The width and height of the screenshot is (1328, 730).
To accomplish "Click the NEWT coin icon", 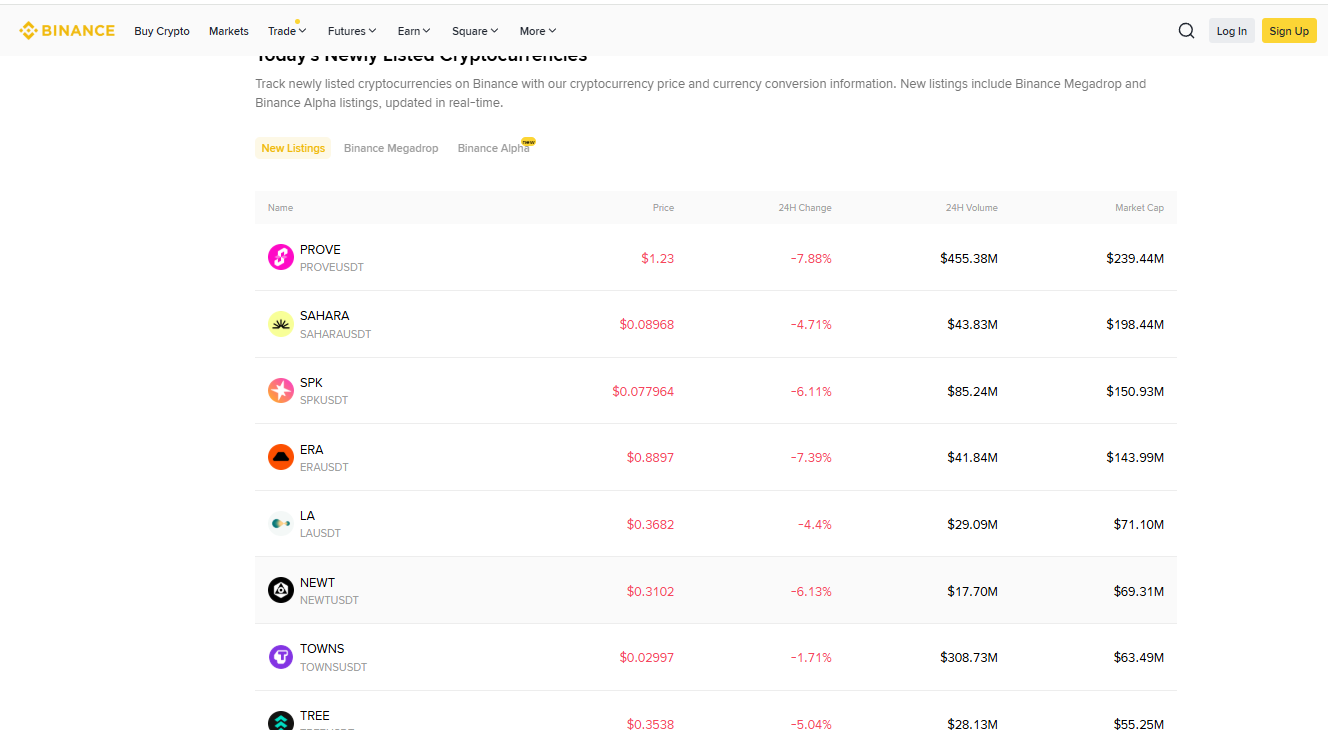I will [281, 590].
